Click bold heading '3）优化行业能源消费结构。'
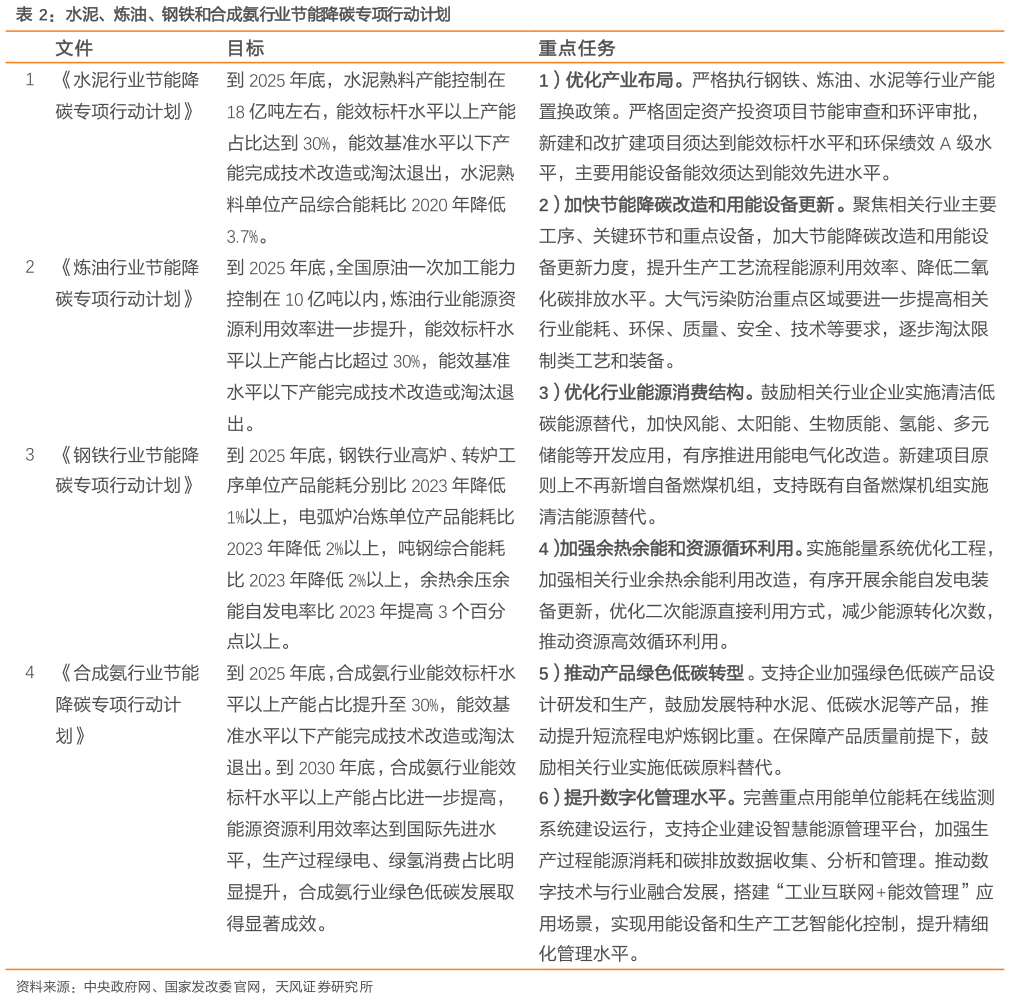The width and height of the screenshot is (1010, 999). point(647,392)
